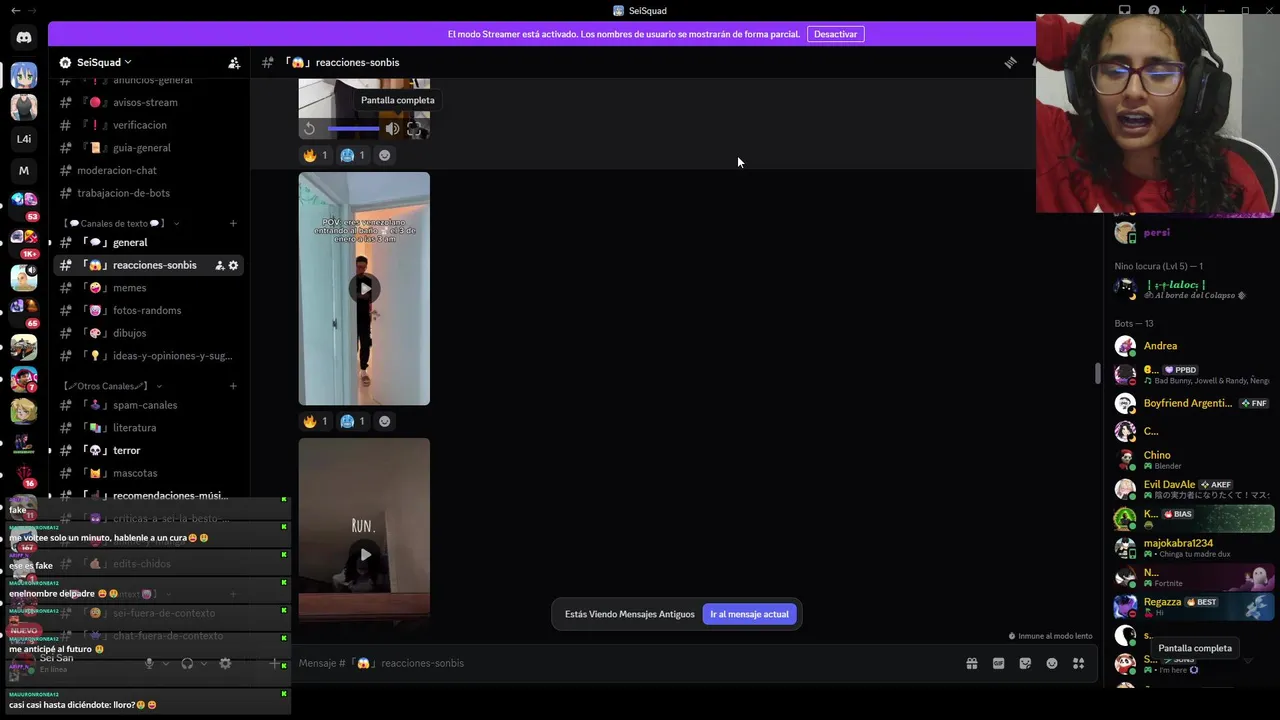The image size is (1280, 720).
Task: Open the help icon in title bar
Action: tap(1154, 10)
